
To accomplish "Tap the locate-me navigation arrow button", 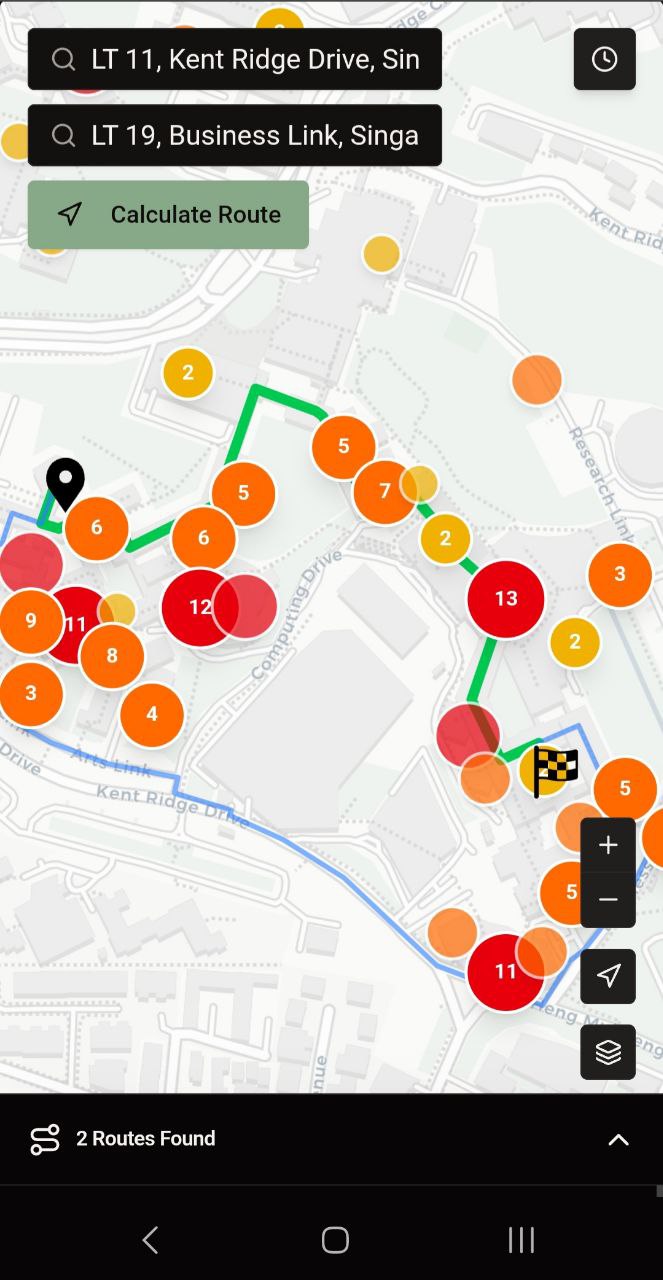I will (x=608, y=976).
